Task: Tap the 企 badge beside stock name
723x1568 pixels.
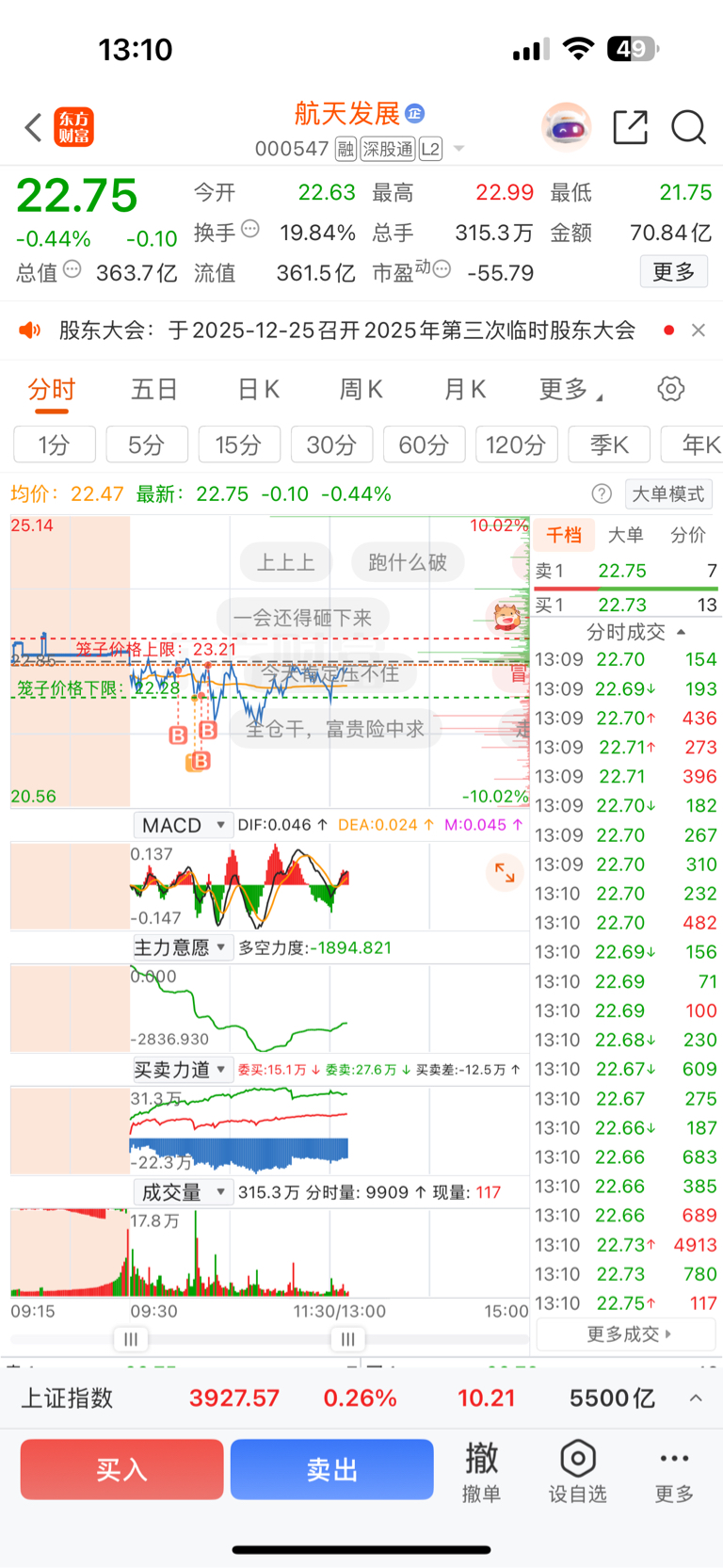Action: pyautogui.click(x=415, y=114)
